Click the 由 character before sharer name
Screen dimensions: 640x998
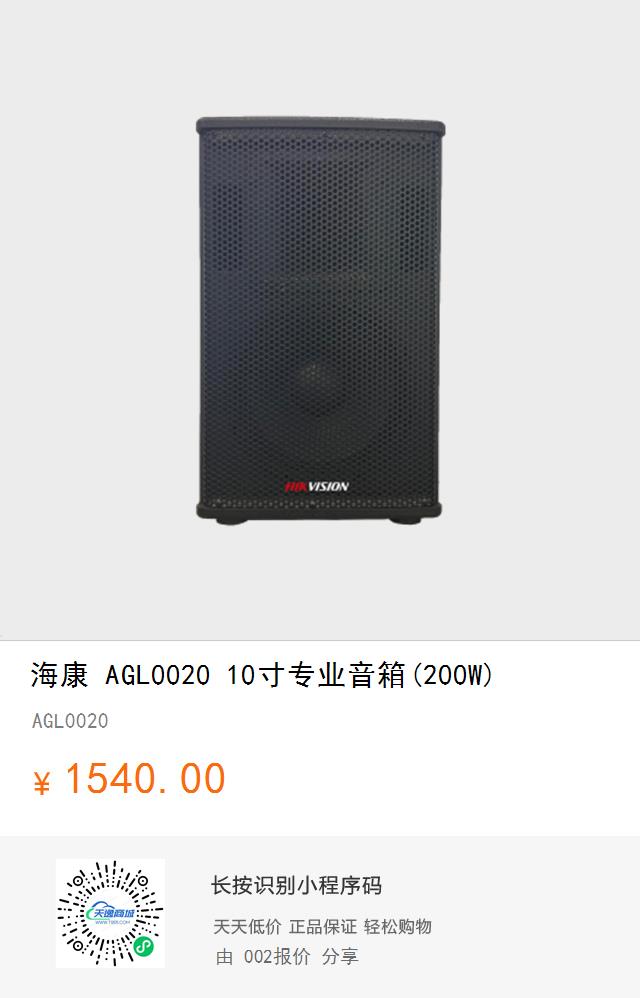coord(224,957)
